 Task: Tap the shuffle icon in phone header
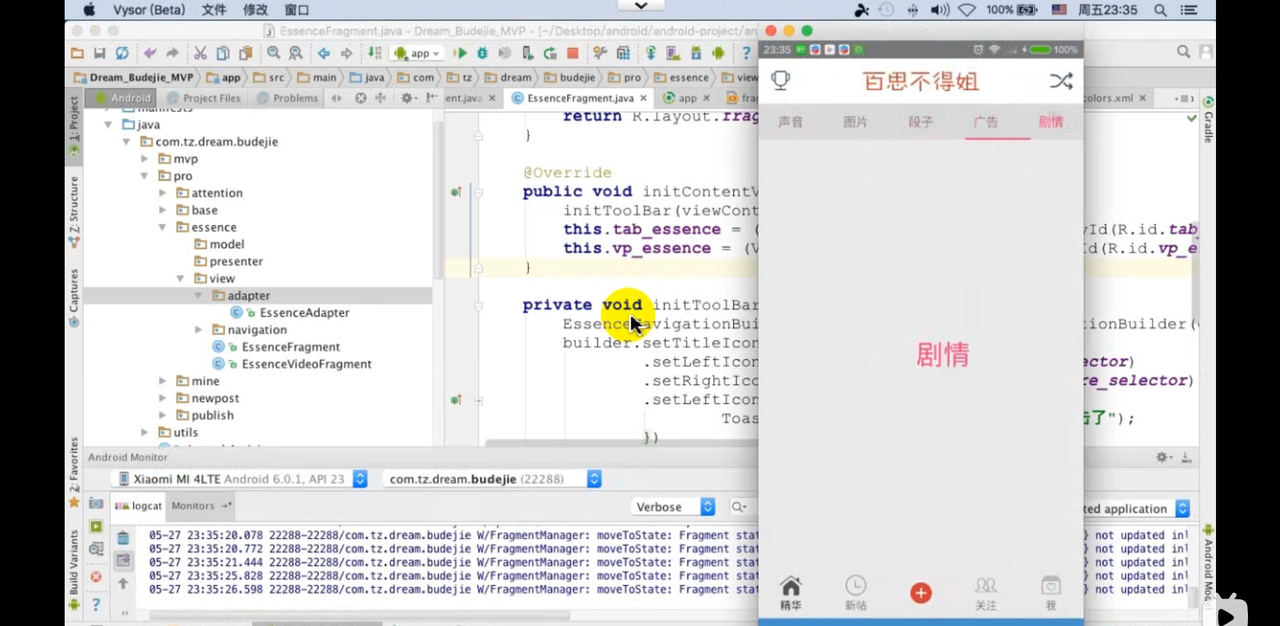point(1060,81)
